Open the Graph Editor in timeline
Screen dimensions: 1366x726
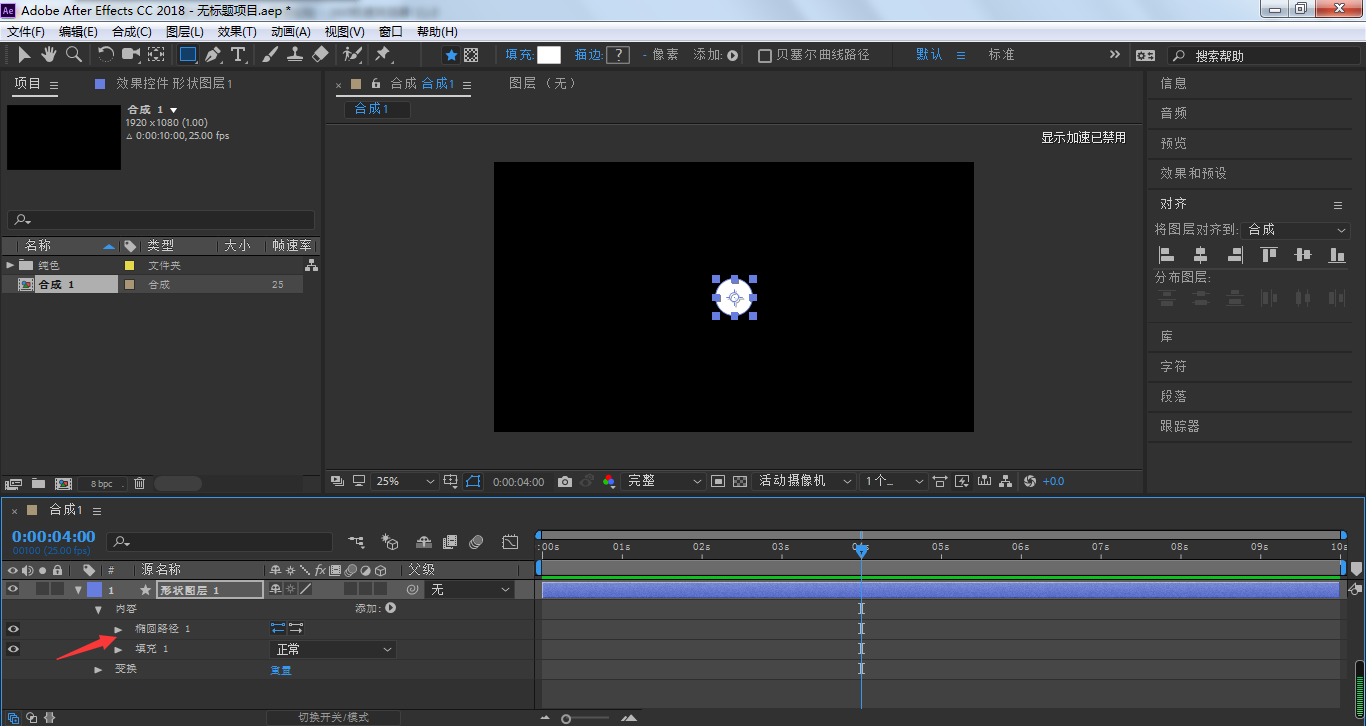click(510, 542)
